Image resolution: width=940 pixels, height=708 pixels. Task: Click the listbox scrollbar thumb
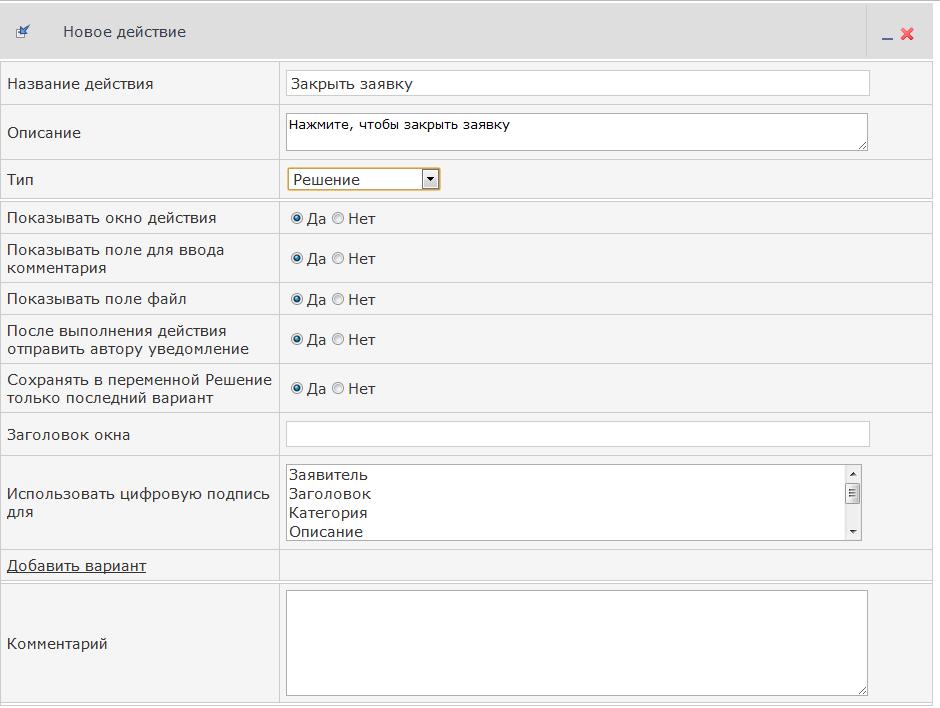click(x=853, y=494)
